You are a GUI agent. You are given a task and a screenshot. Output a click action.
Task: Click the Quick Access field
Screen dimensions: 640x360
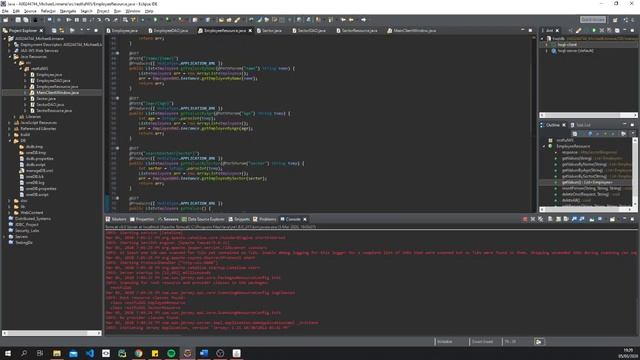coord(593,20)
